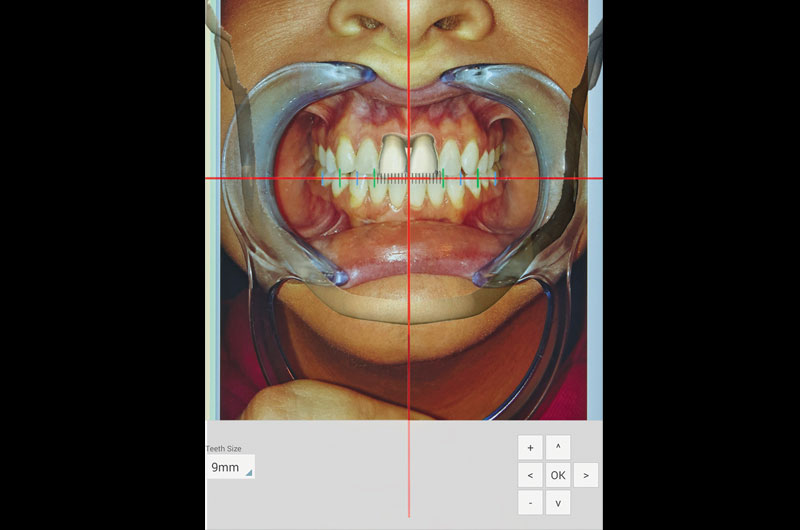Open the Teeth Size 9mm dropdown
800x530 pixels.
click(x=230, y=467)
